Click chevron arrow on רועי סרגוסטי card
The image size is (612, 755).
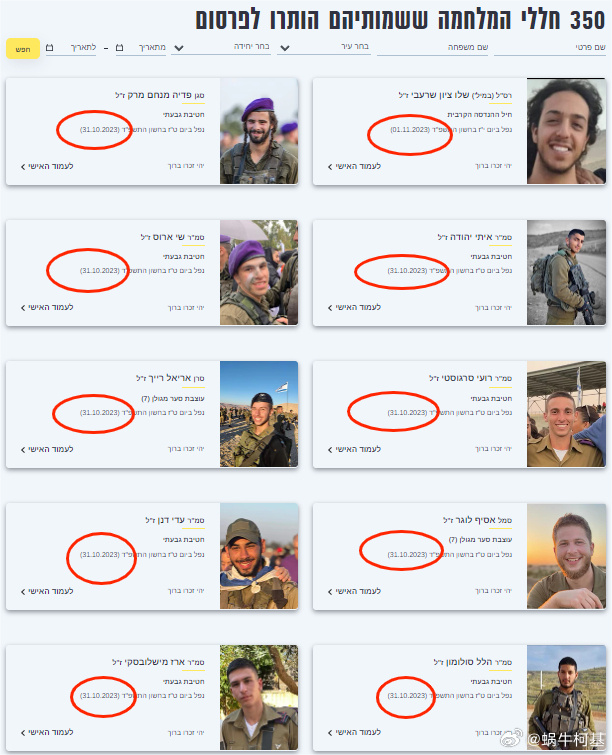pos(330,450)
